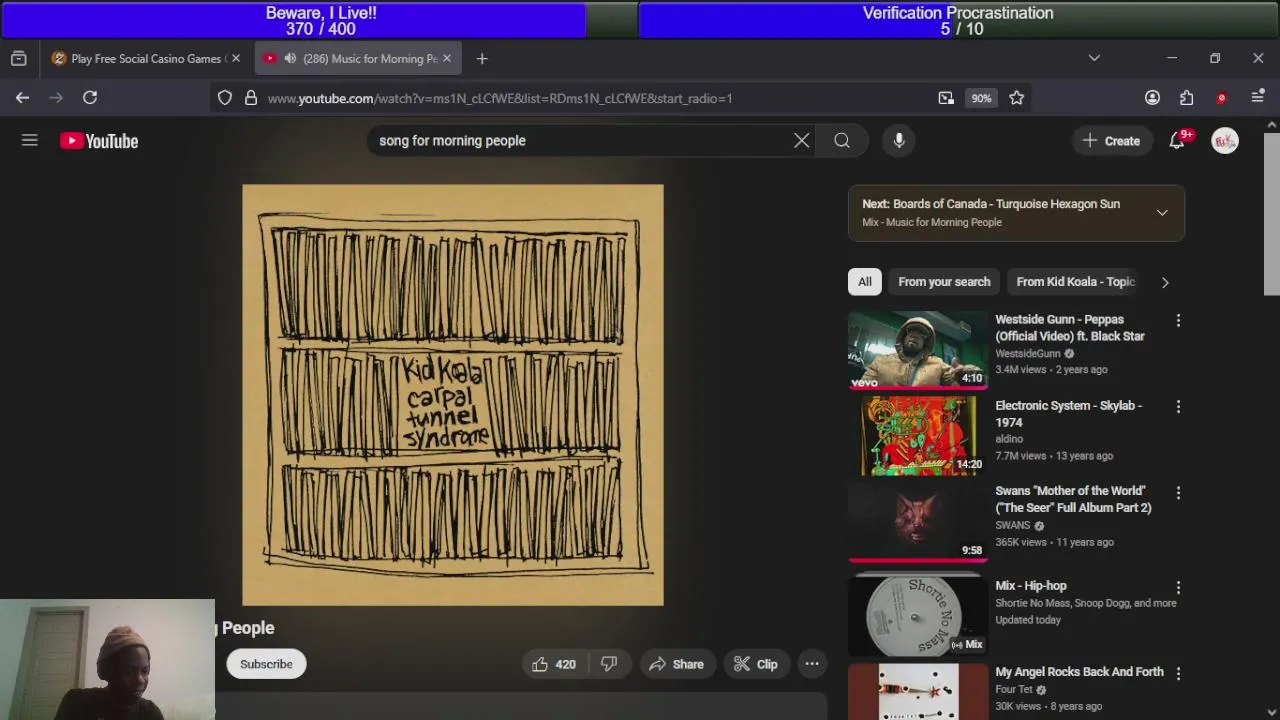Start voice search with microphone

[899, 141]
